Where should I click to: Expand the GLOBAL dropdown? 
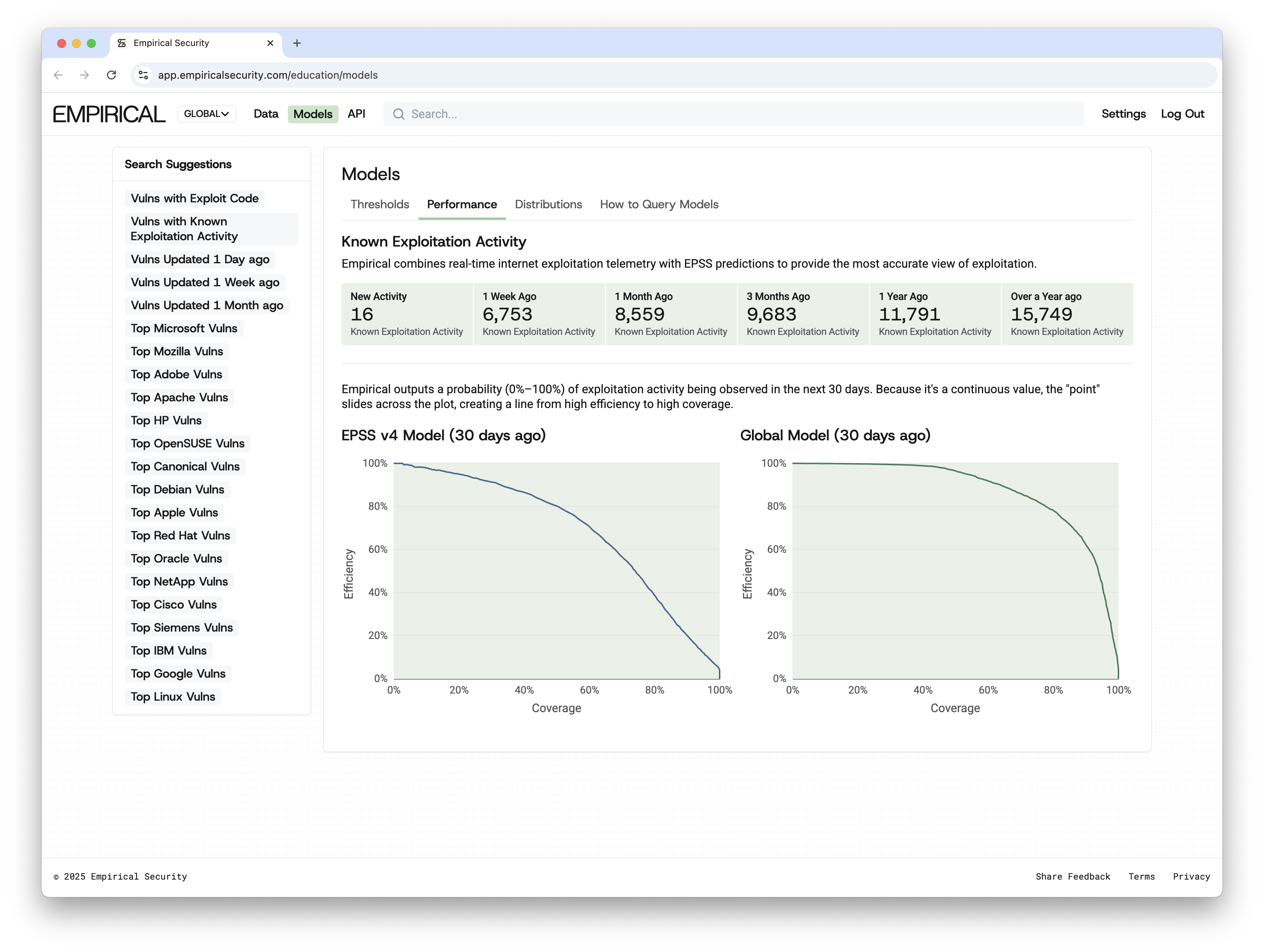206,114
